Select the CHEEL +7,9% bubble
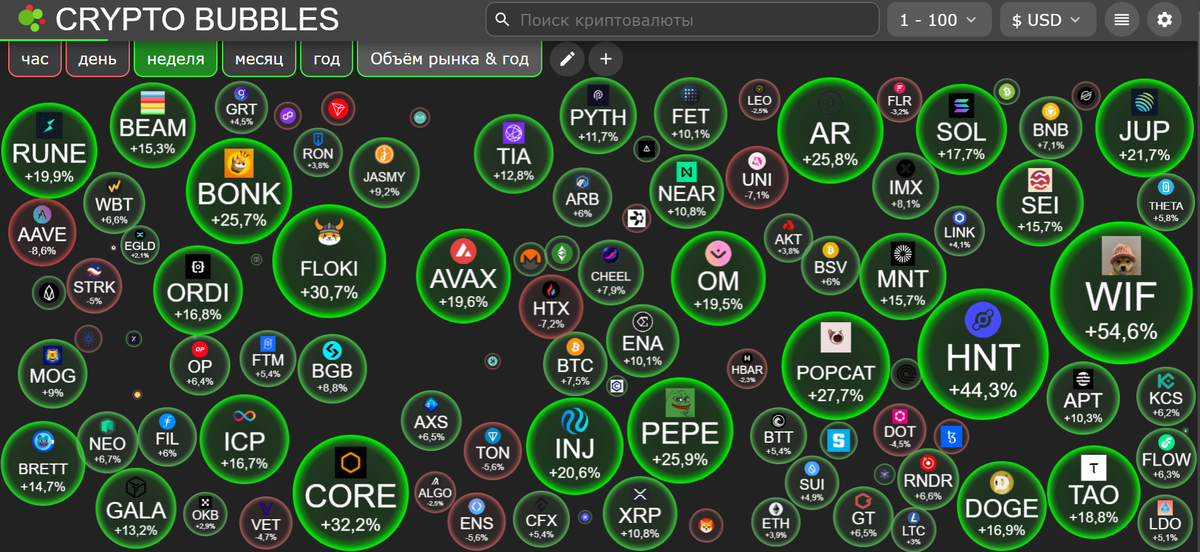The height and width of the screenshot is (552, 1200). [x=611, y=272]
